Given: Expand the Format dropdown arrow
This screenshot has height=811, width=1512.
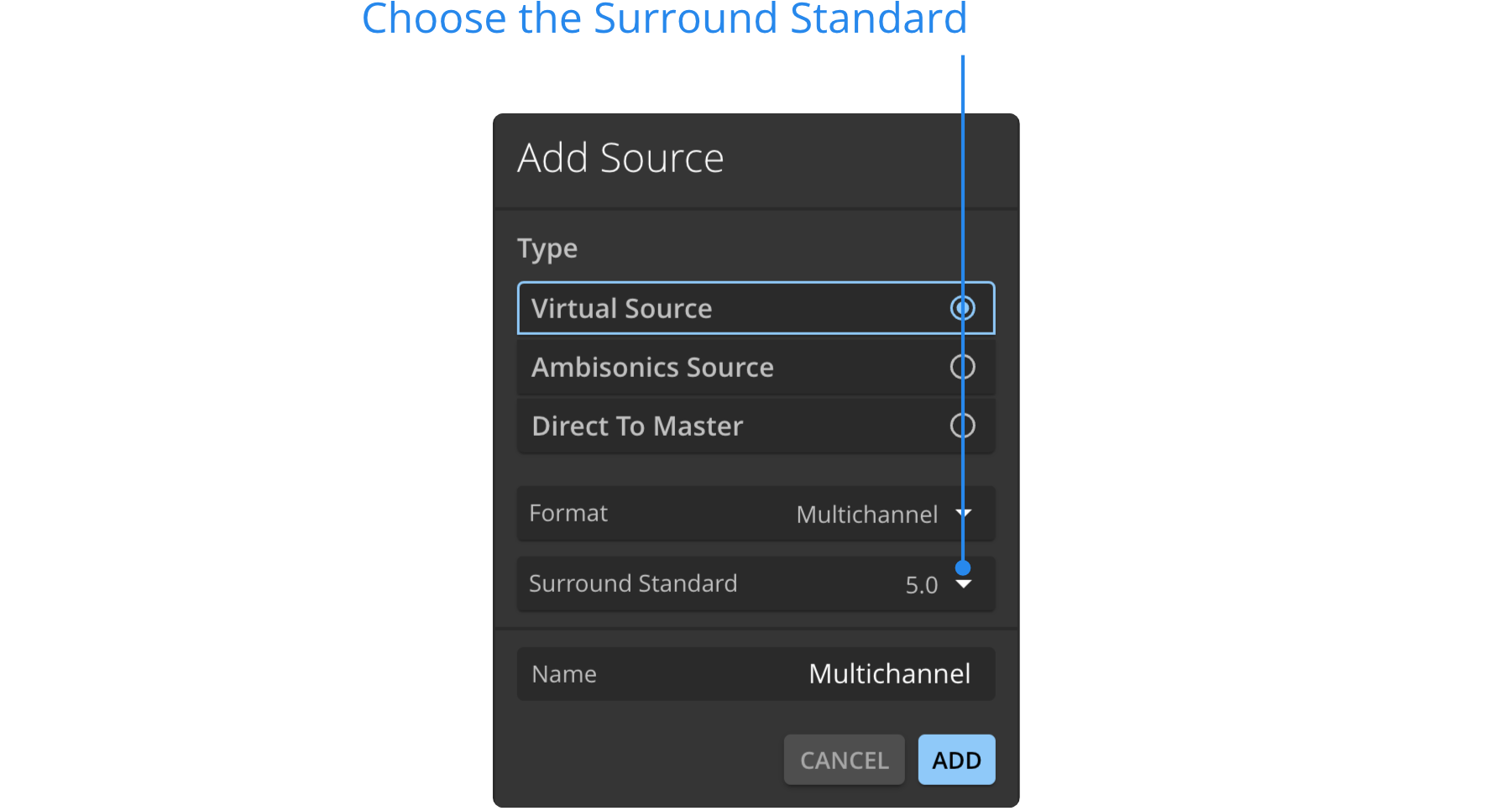Looking at the screenshot, I should (x=964, y=513).
